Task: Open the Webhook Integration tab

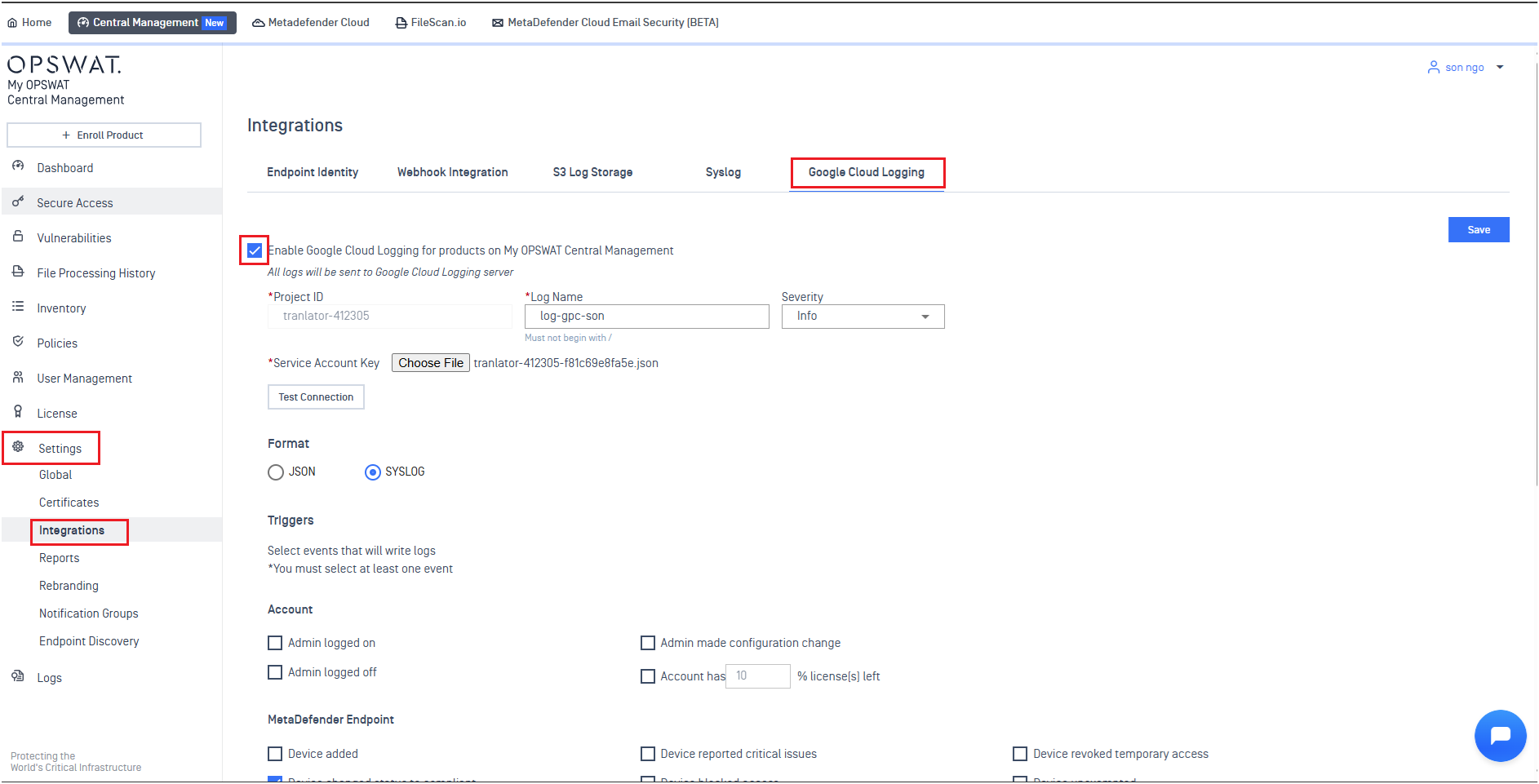Action: point(452,172)
